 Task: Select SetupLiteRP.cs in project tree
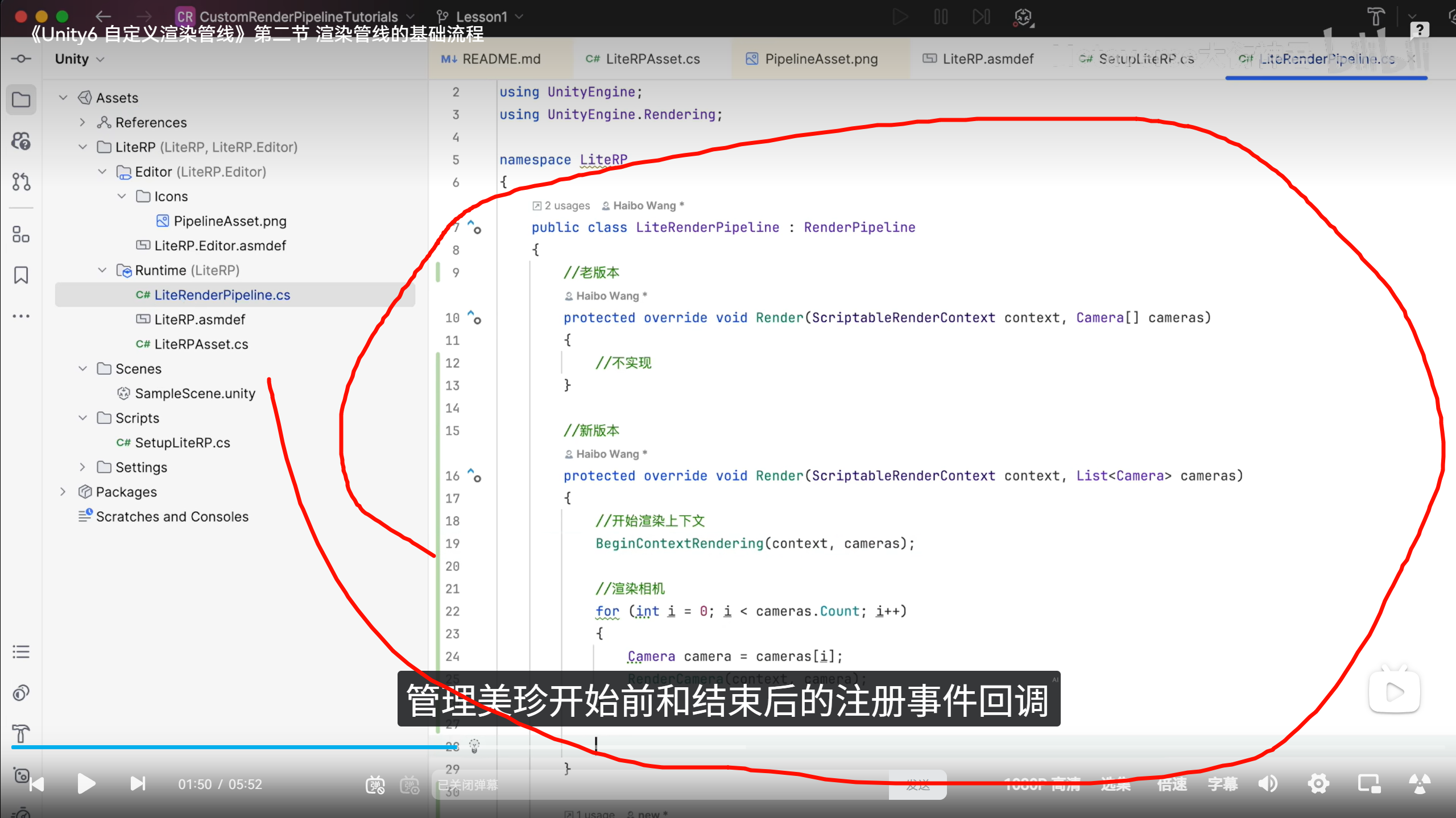[182, 442]
